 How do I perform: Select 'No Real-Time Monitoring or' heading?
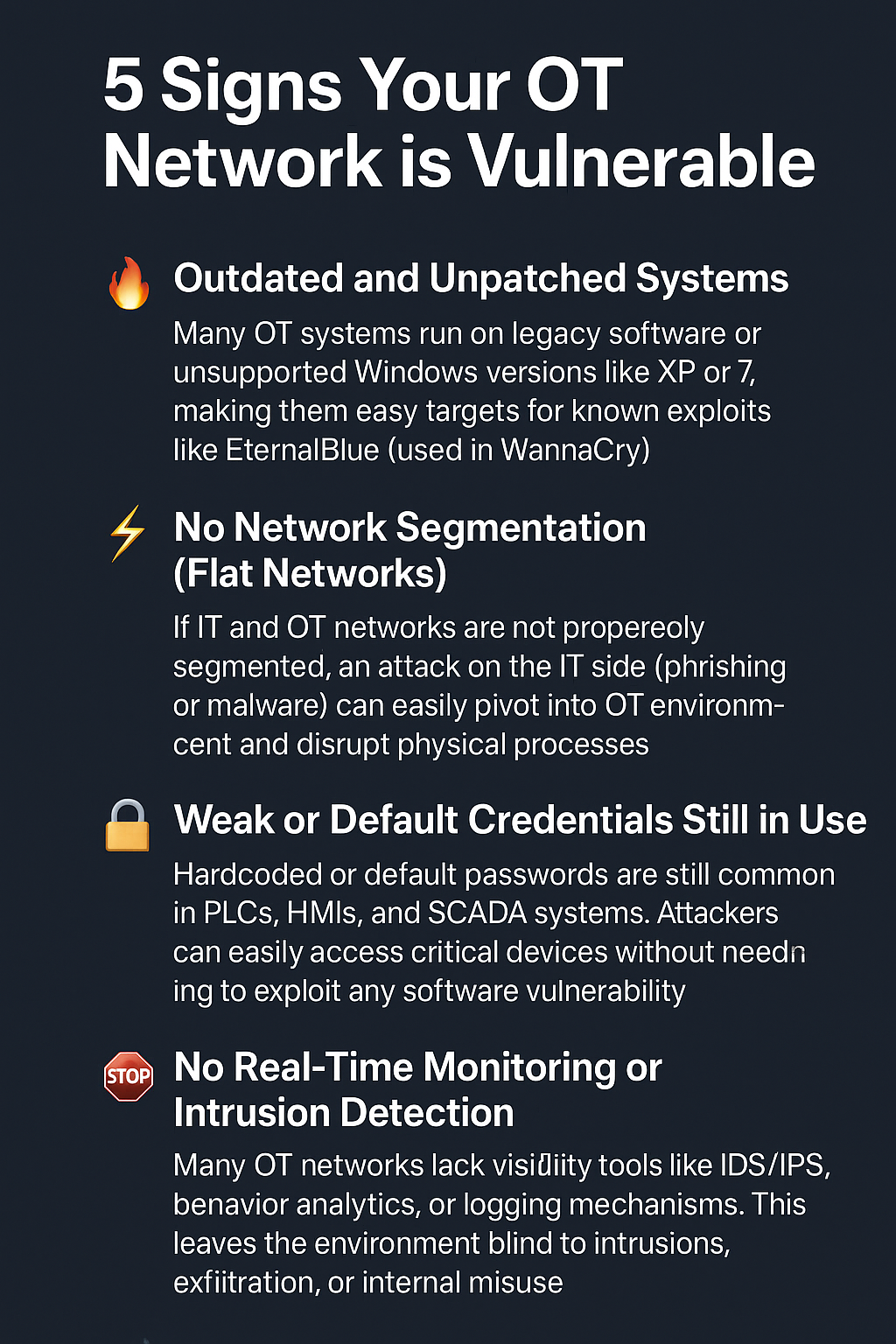click(x=417, y=1067)
